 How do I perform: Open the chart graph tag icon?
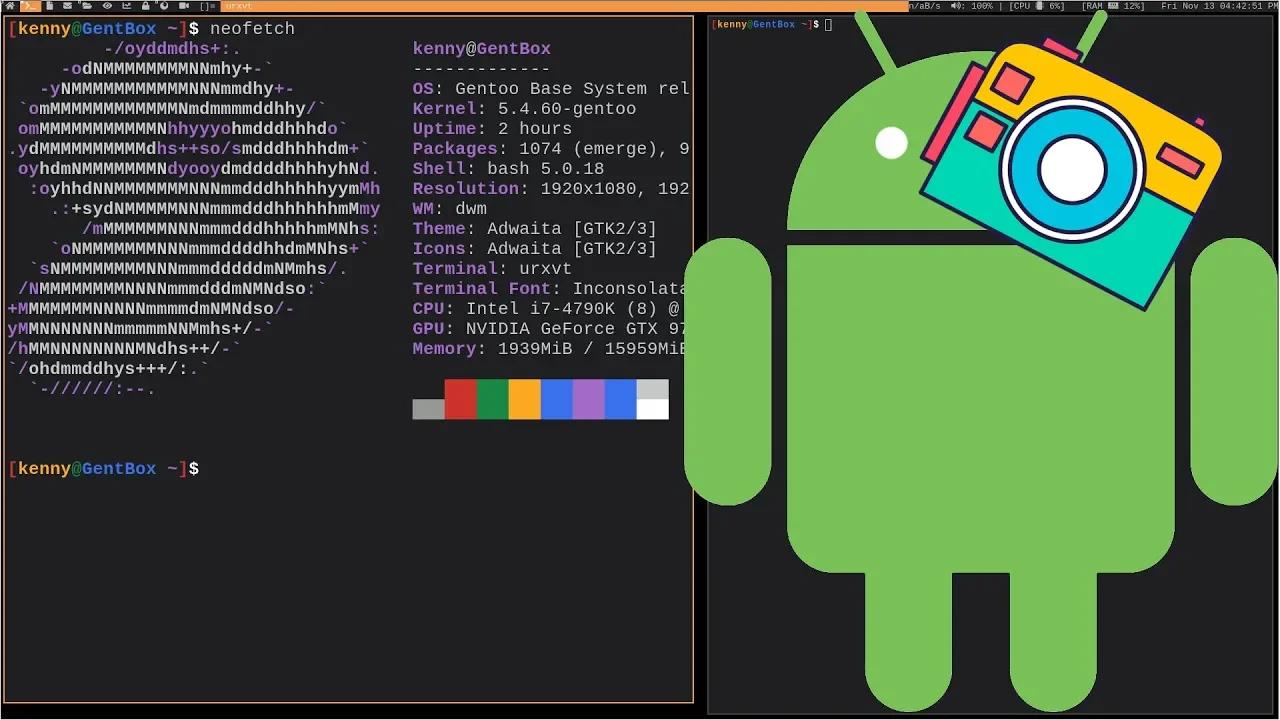coord(125,5)
